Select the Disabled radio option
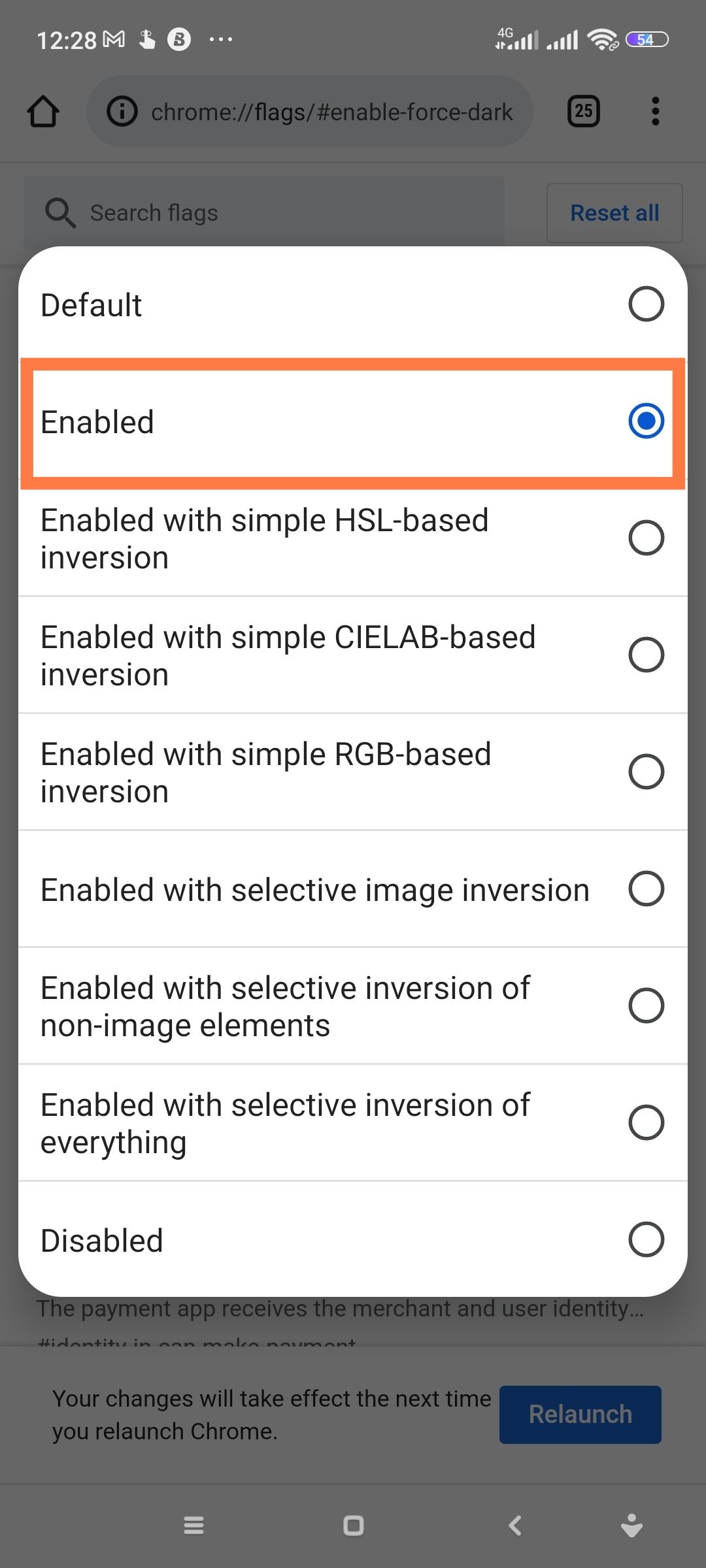 [x=646, y=1239]
